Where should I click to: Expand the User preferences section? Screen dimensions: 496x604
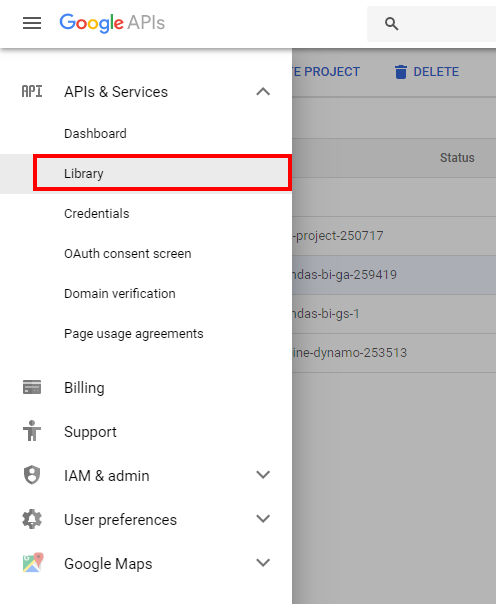point(263,519)
